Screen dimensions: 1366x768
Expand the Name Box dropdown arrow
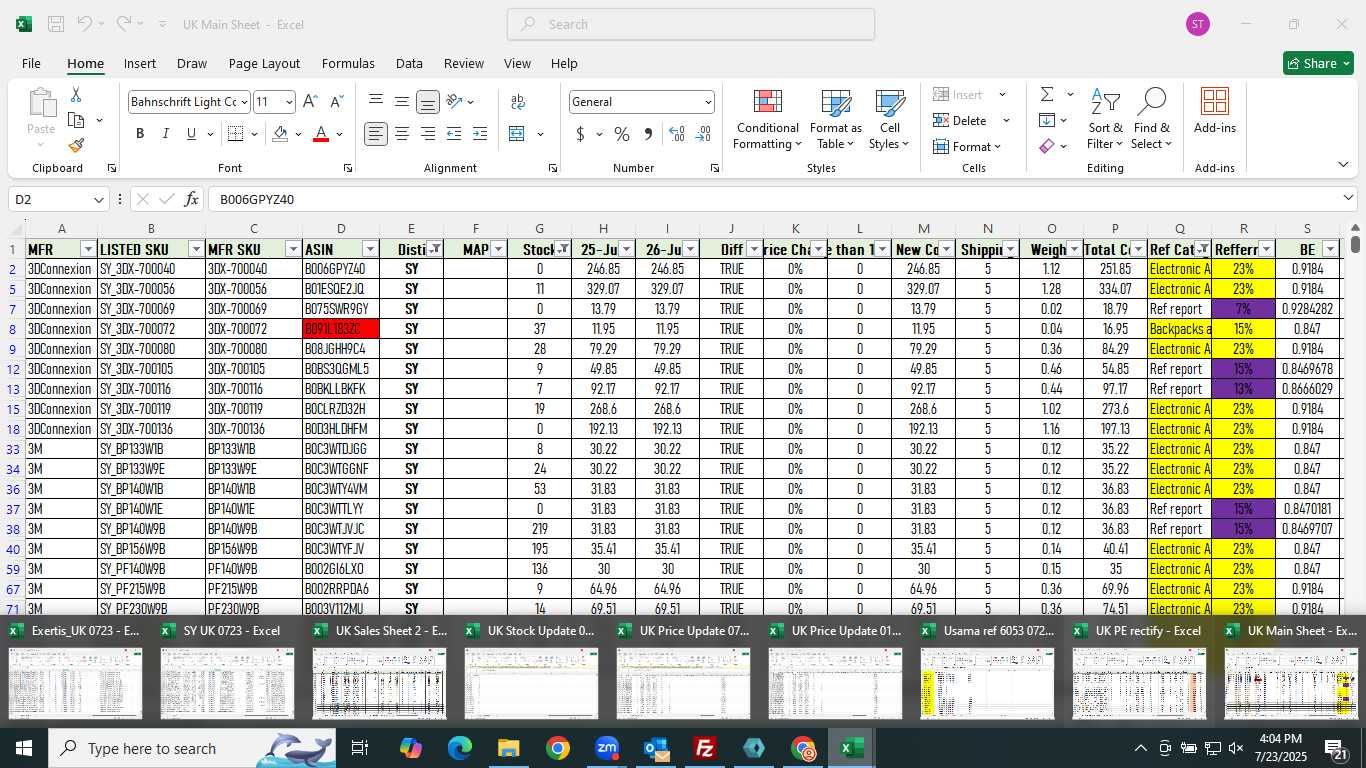pos(98,200)
